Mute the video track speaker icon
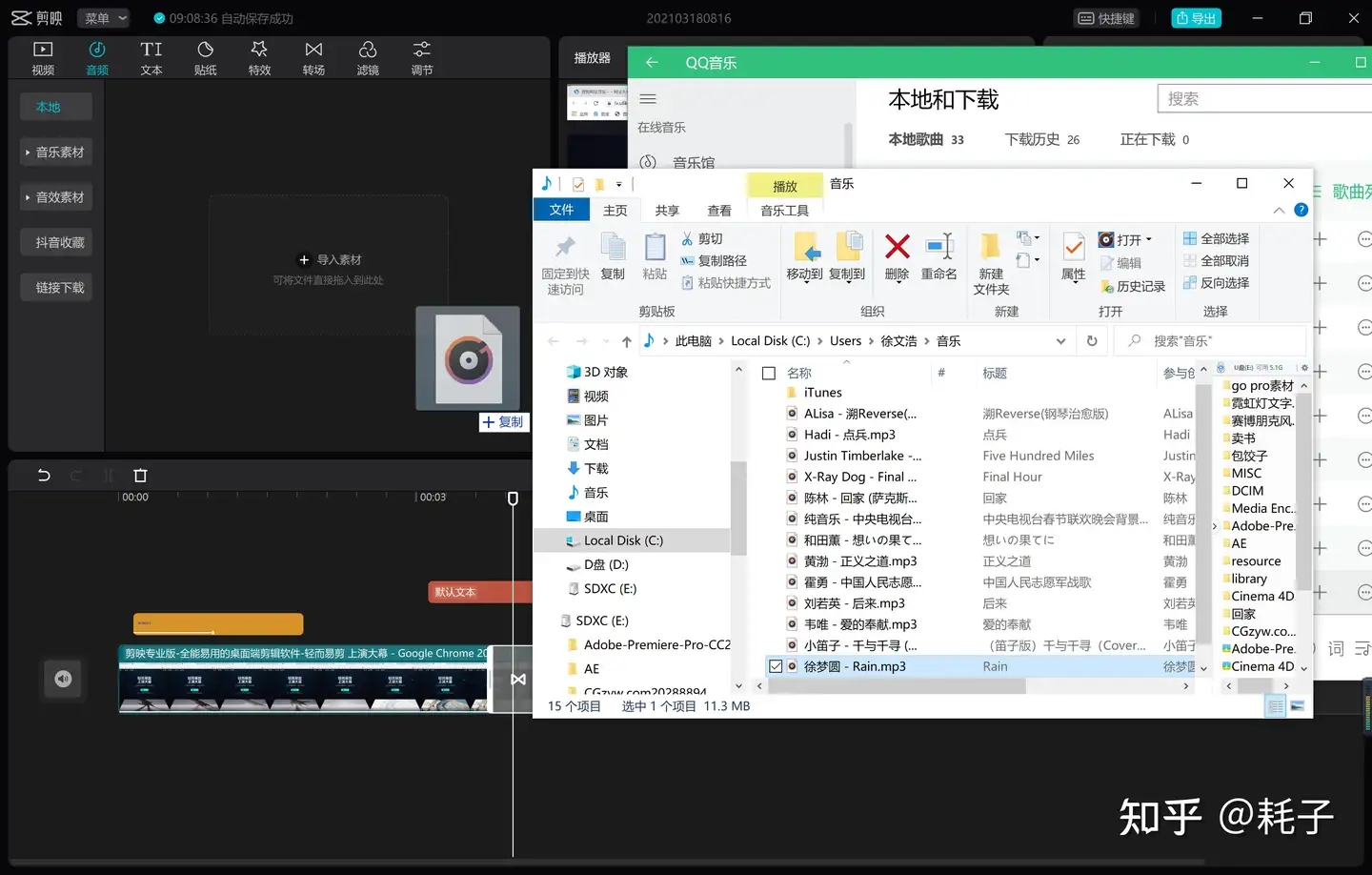This screenshot has height=875, width=1372. click(63, 679)
